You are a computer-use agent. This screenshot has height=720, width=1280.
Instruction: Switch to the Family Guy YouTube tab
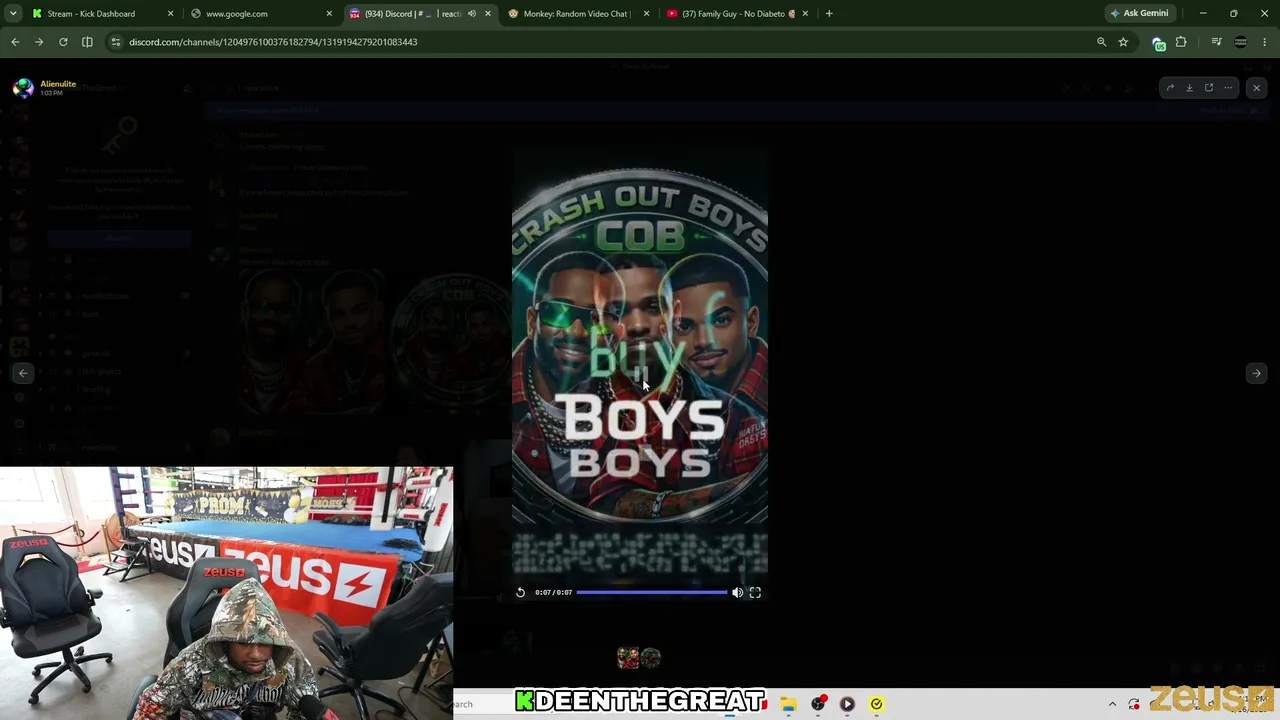click(x=738, y=14)
